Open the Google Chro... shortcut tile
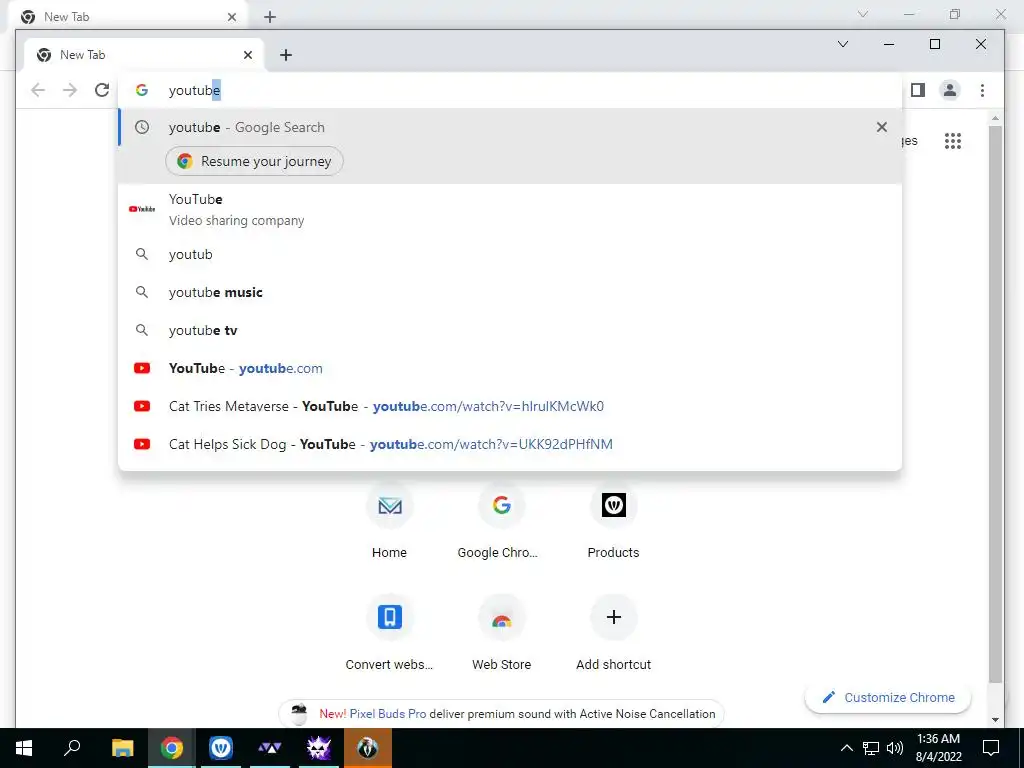Image resolution: width=1024 pixels, height=768 pixels. (x=502, y=522)
